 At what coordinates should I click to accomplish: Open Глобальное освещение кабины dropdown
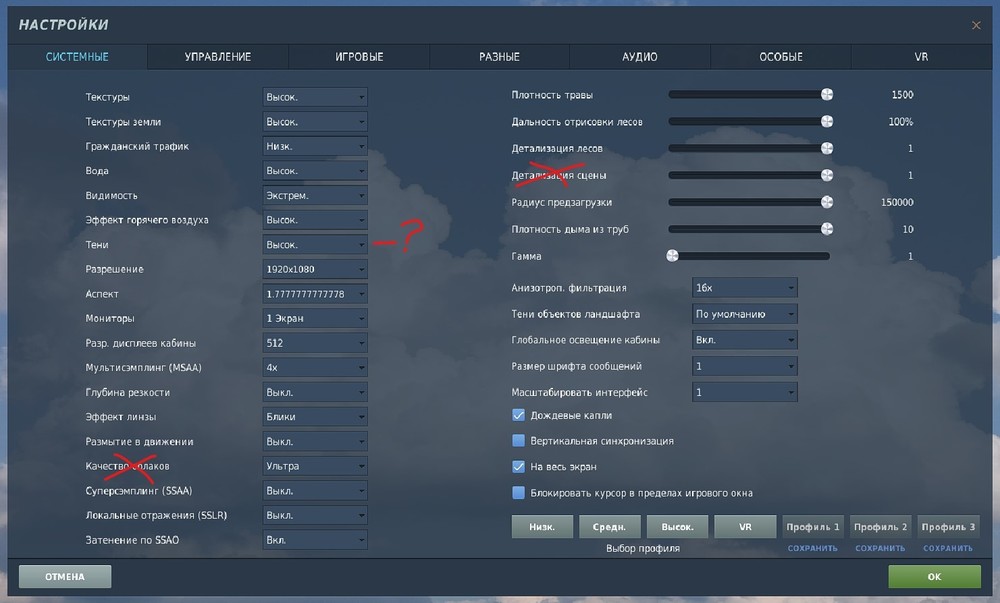(x=744, y=340)
